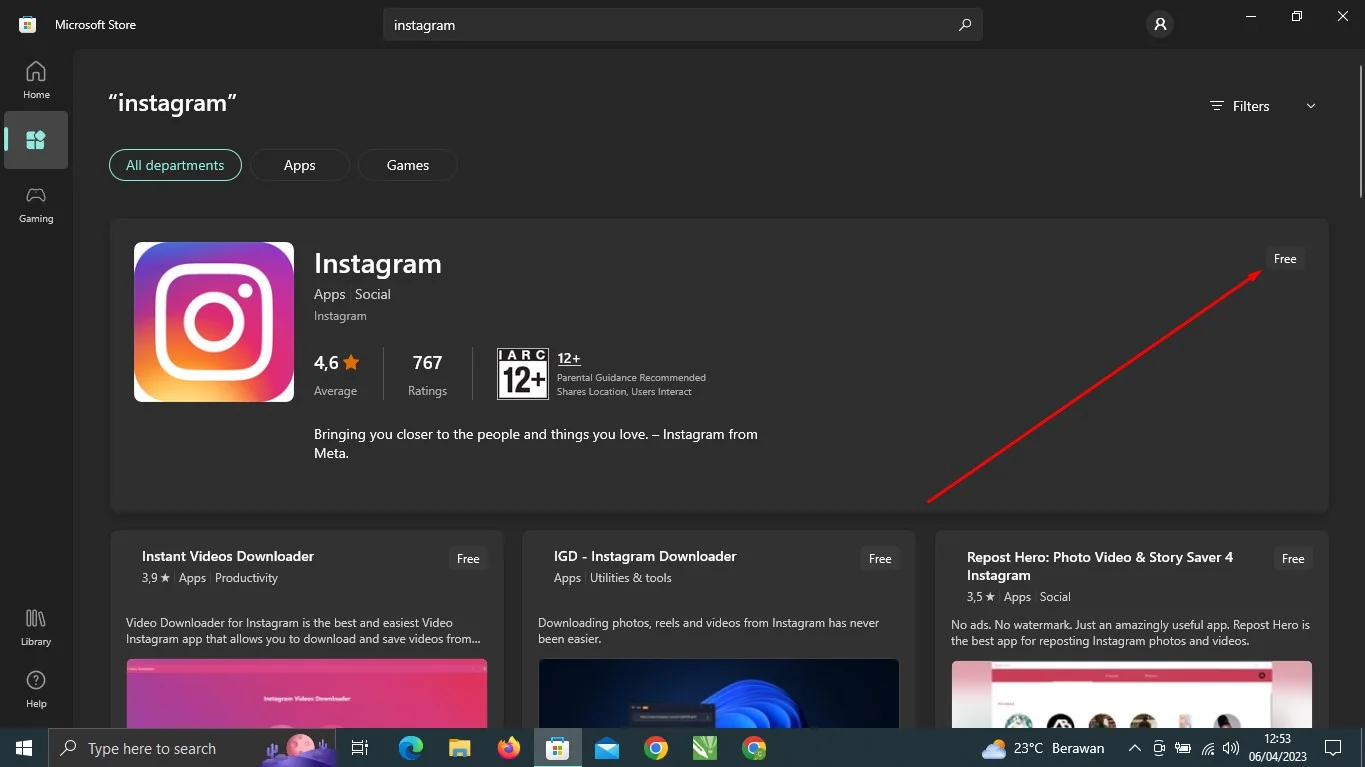Open the weather widget showing 23°C Berawan
Image resolution: width=1365 pixels, height=767 pixels.
[1043, 748]
